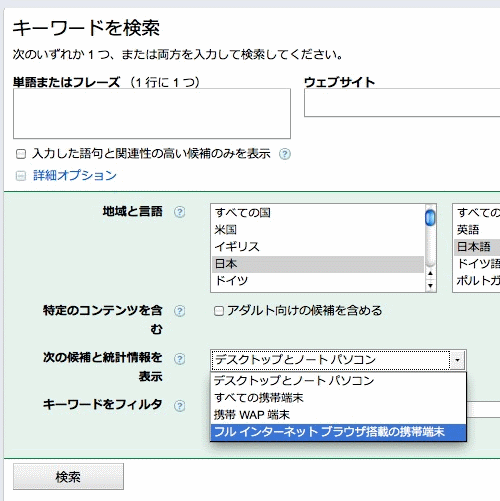Focus the 単語またはフレーズ text area
The width and height of the screenshot is (500, 501).
[x=152, y=114]
